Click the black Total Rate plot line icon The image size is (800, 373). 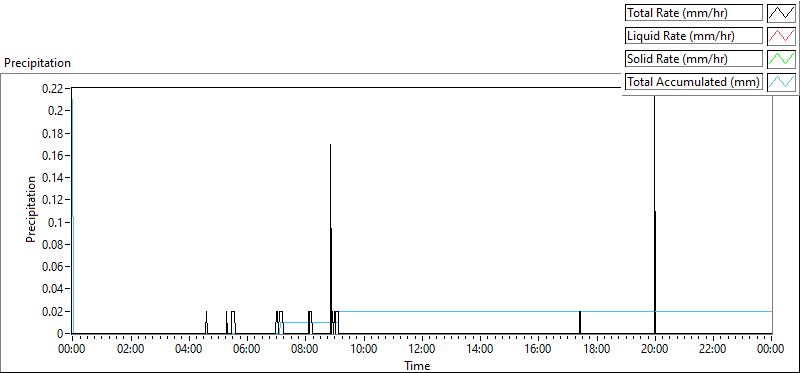[x=781, y=13]
